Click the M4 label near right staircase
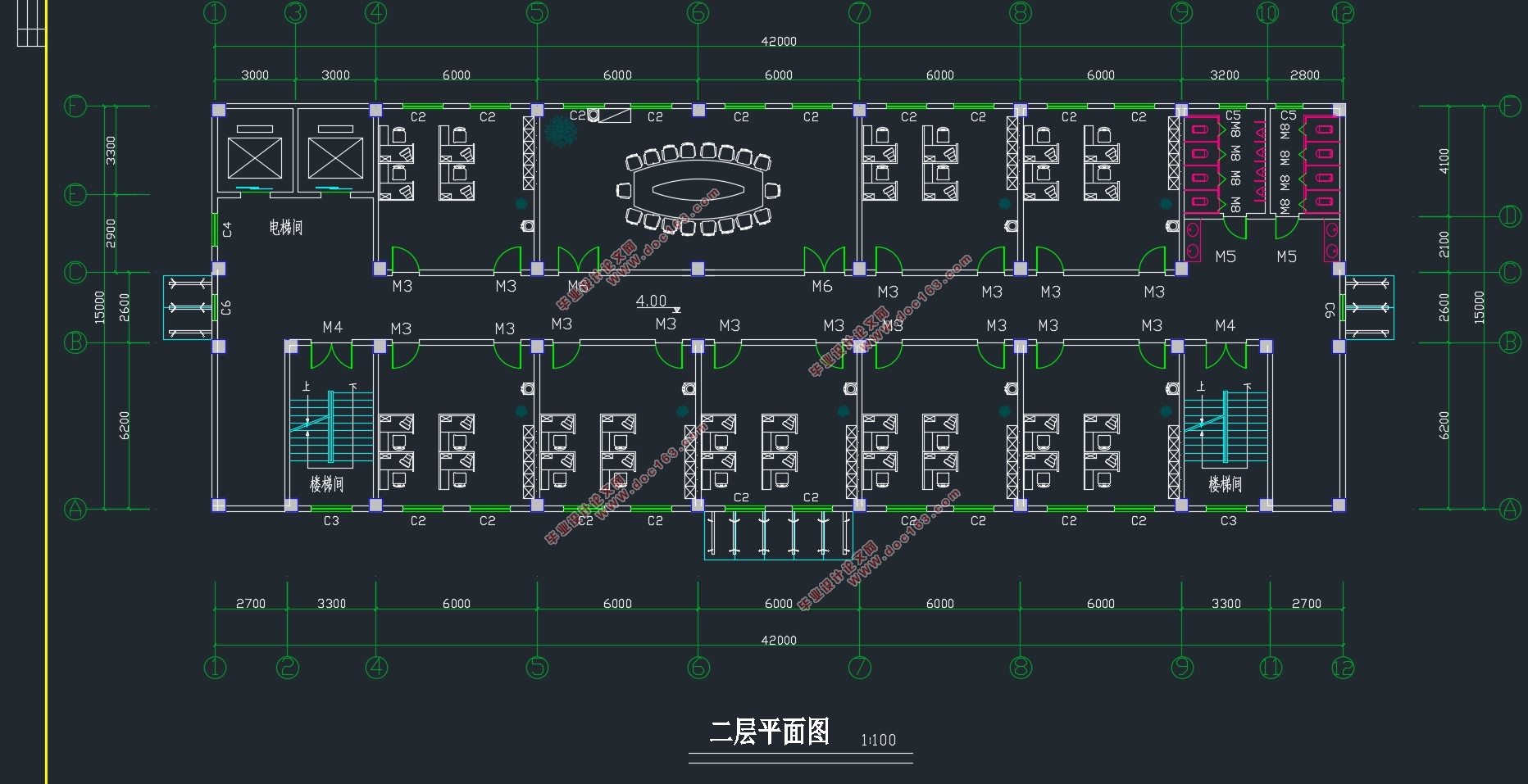 point(1225,325)
